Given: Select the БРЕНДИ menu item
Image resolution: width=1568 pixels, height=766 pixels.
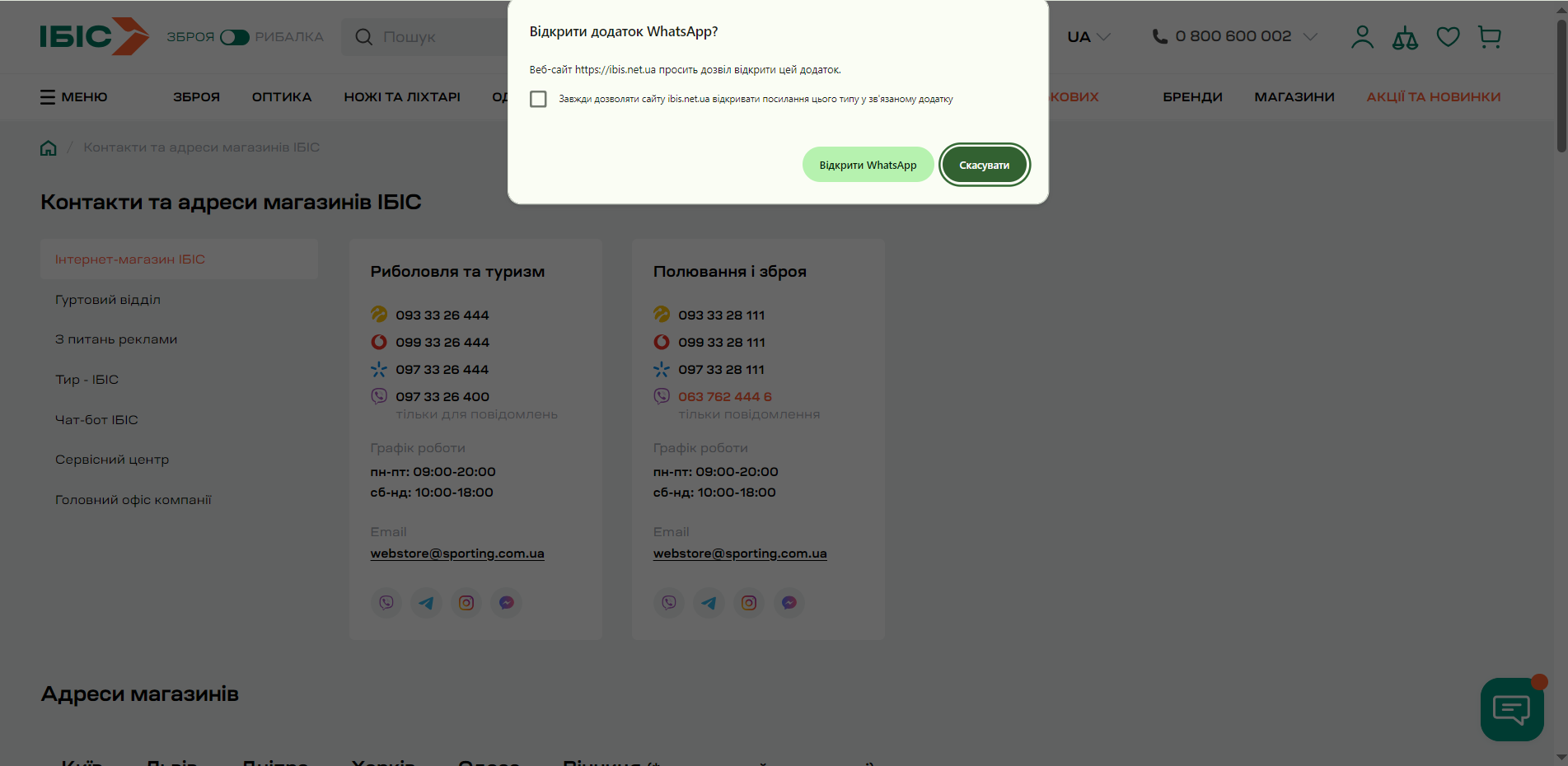Looking at the screenshot, I should tap(1192, 97).
